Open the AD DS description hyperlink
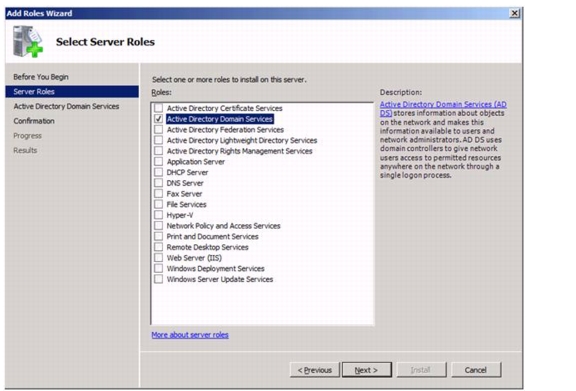Image resolution: width=576 pixels, height=391 pixels. click(443, 108)
